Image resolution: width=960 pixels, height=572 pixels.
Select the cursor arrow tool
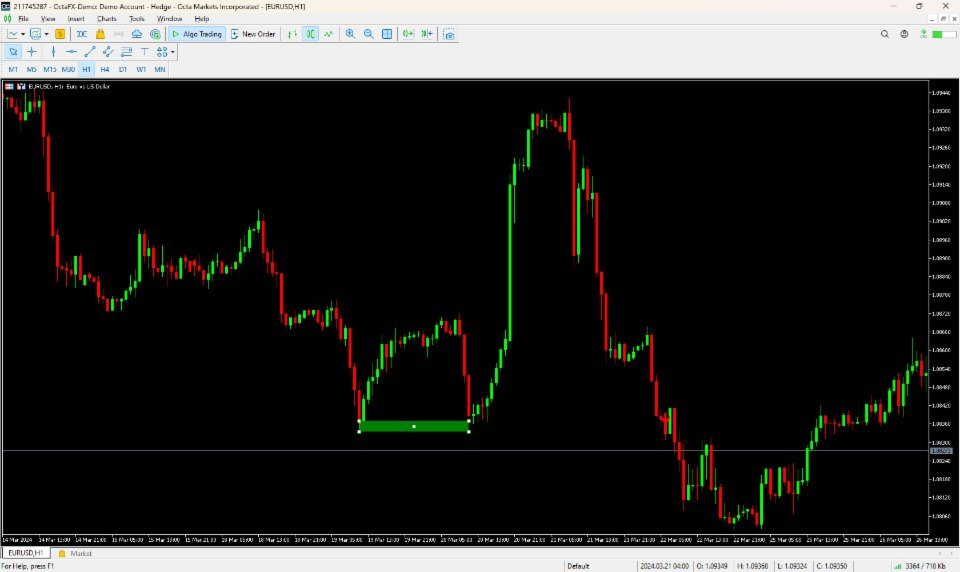pyautogui.click(x=13, y=52)
